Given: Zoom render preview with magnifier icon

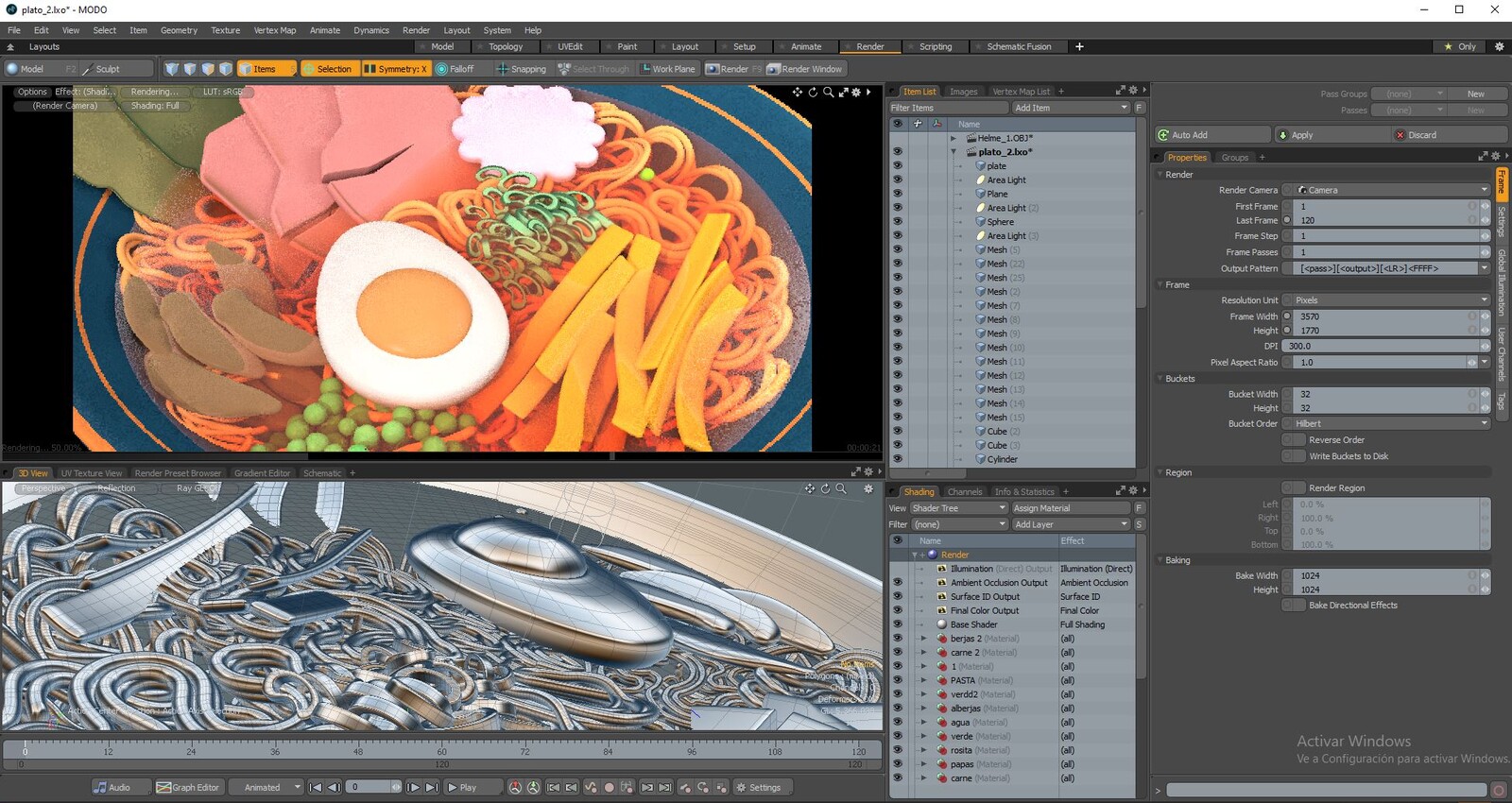Looking at the screenshot, I should point(828,92).
